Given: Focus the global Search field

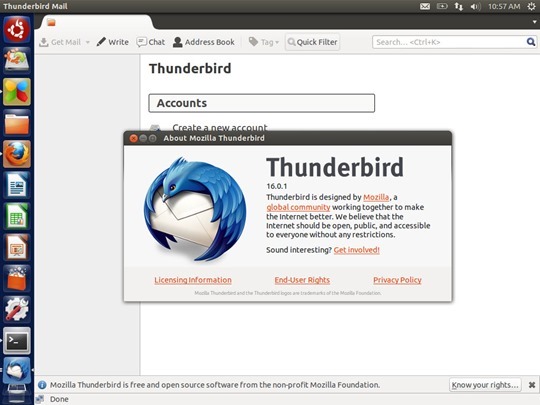Looking at the screenshot, I should [x=448, y=42].
